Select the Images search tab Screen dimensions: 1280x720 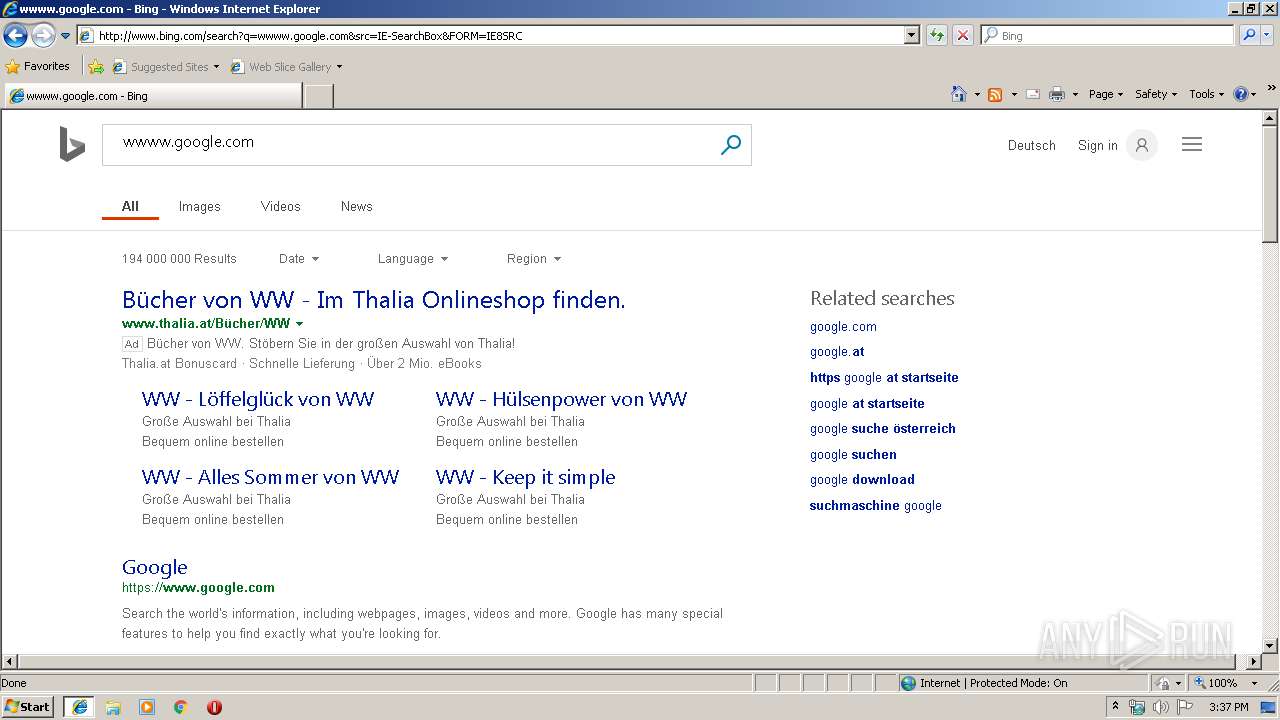[x=199, y=206]
